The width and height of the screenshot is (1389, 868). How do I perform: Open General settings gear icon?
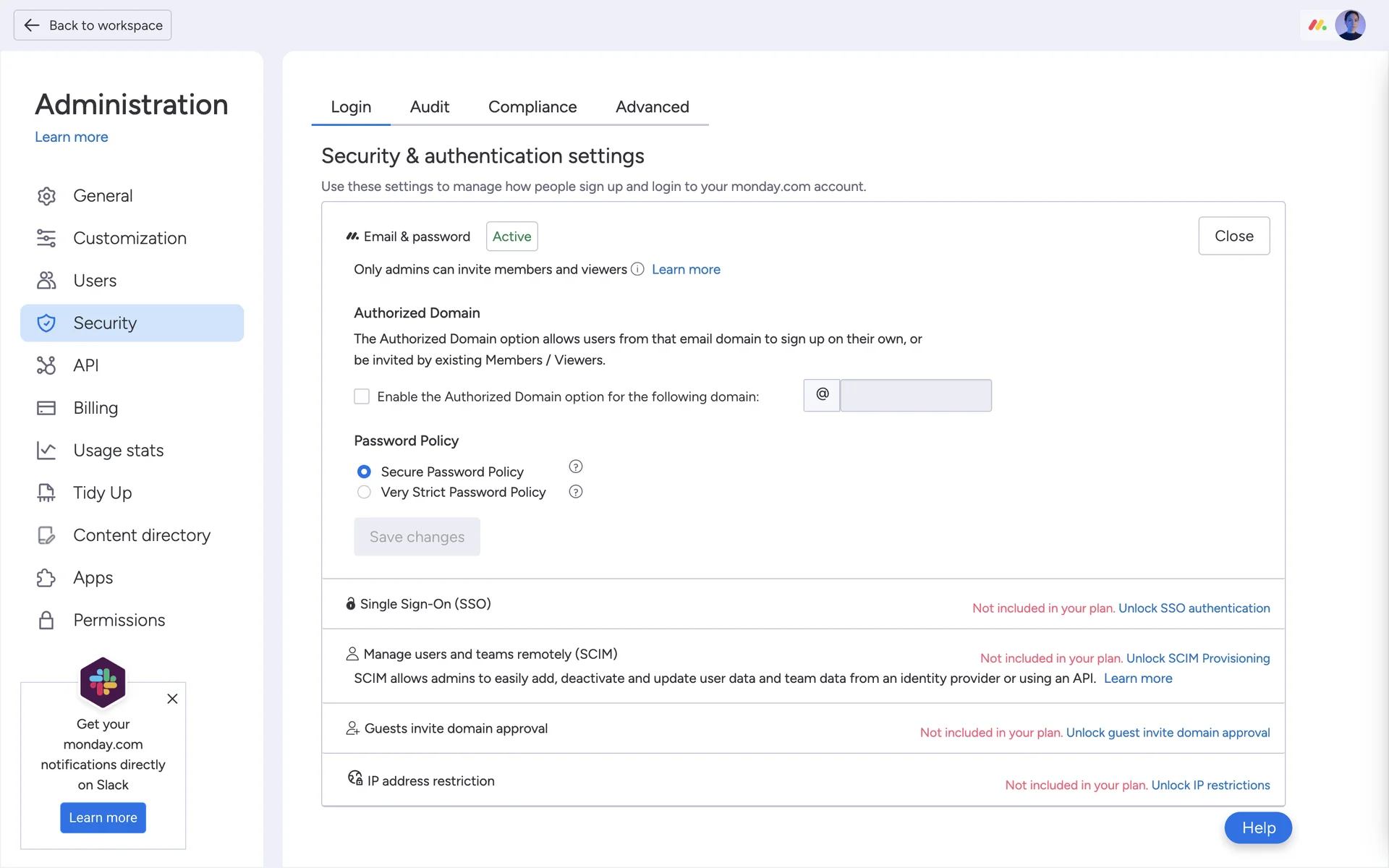[x=46, y=196]
